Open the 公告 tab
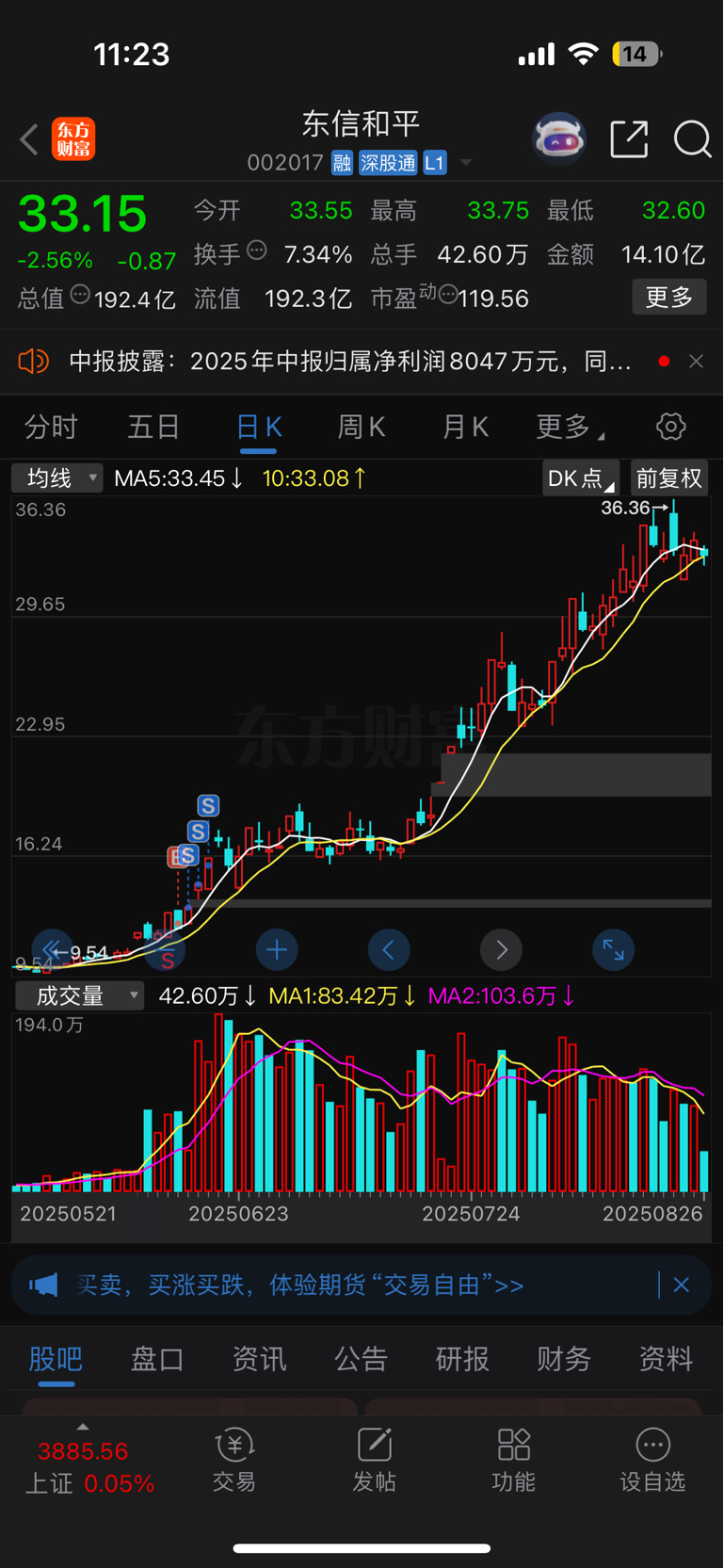Screen dimensions: 724x1568 point(361,1359)
